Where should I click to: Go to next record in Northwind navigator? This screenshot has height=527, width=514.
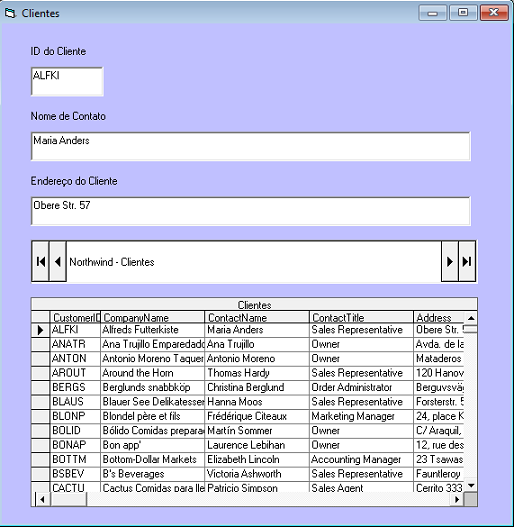tap(450, 261)
